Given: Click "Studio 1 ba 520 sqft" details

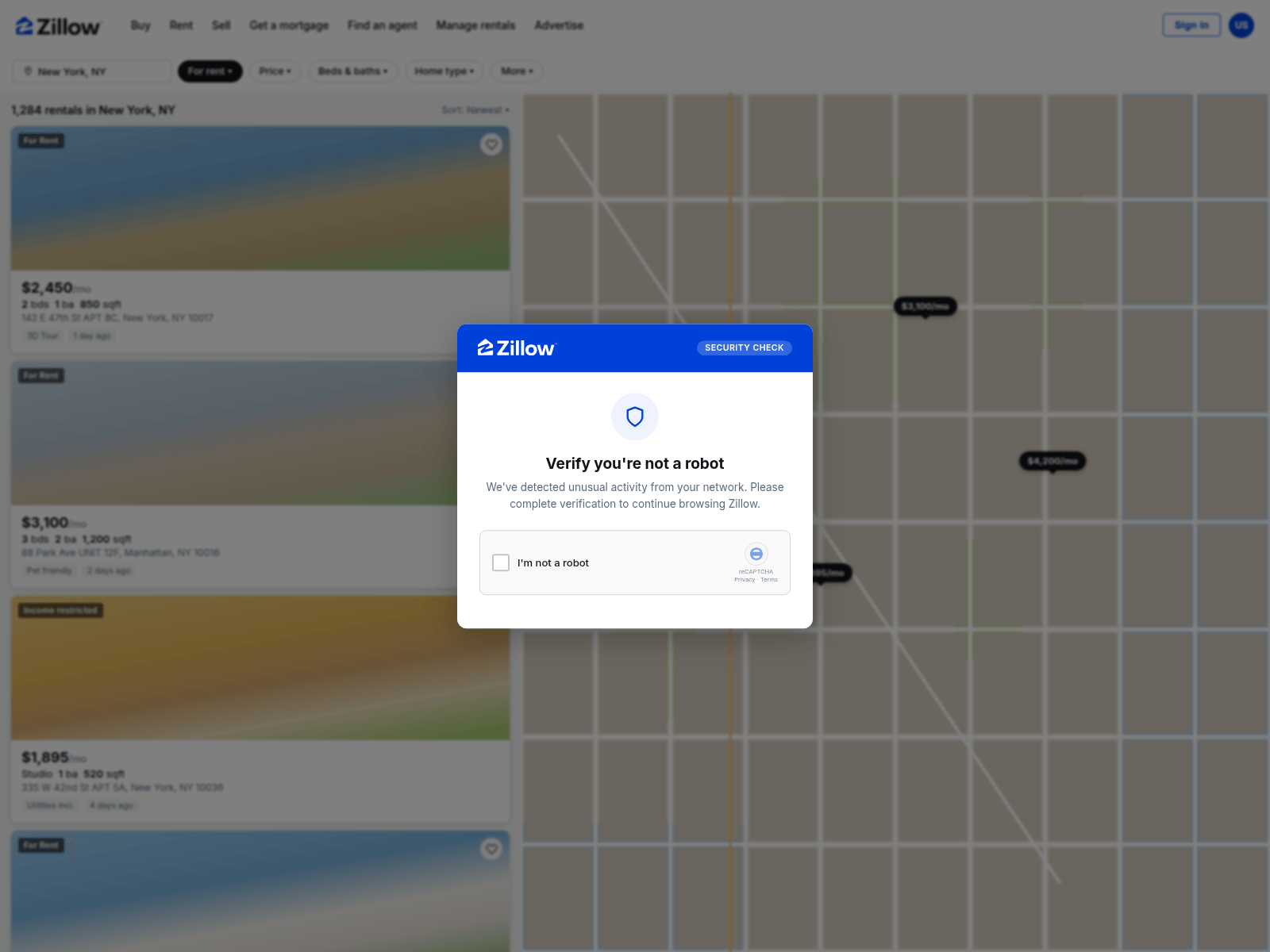Looking at the screenshot, I should pos(73,774).
